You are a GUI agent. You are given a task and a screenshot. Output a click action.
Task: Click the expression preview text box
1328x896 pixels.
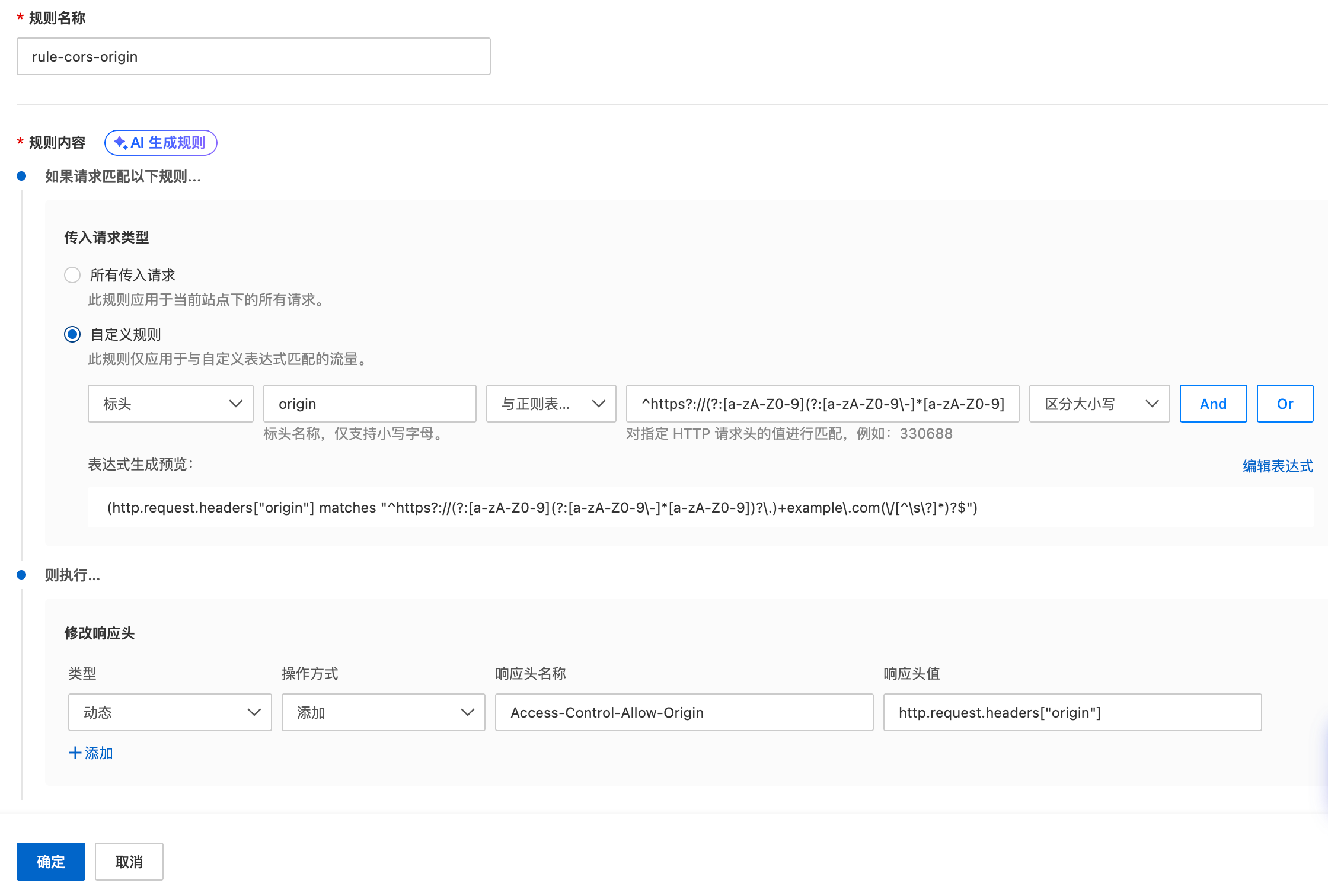(x=700, y=508)
